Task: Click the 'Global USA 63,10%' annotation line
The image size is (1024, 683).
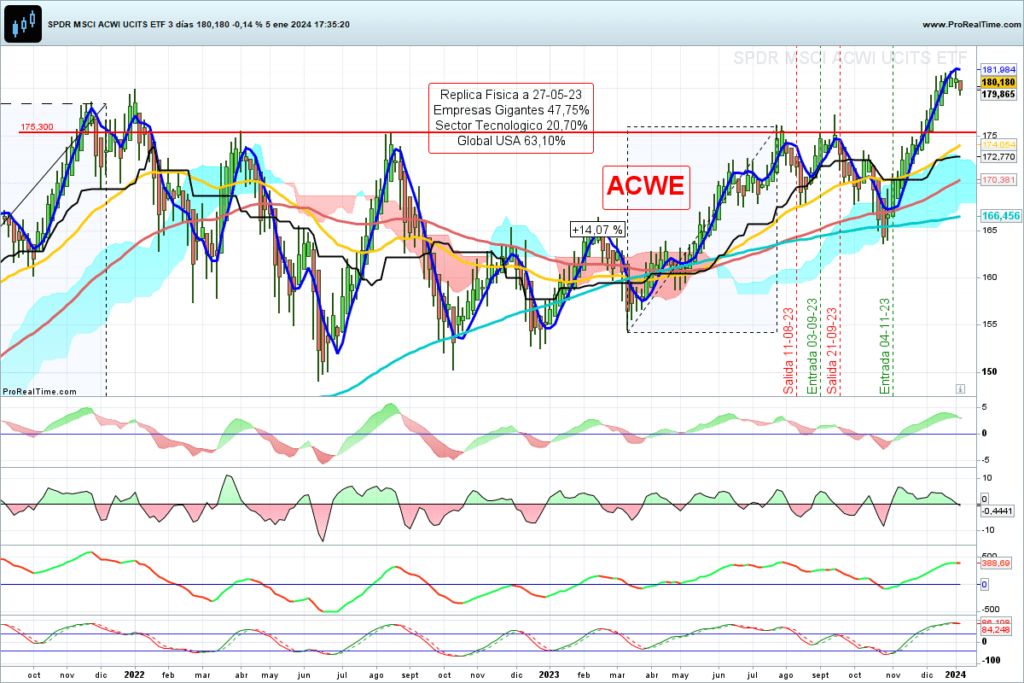Action: pyautogui.click(x=511, y=141)
